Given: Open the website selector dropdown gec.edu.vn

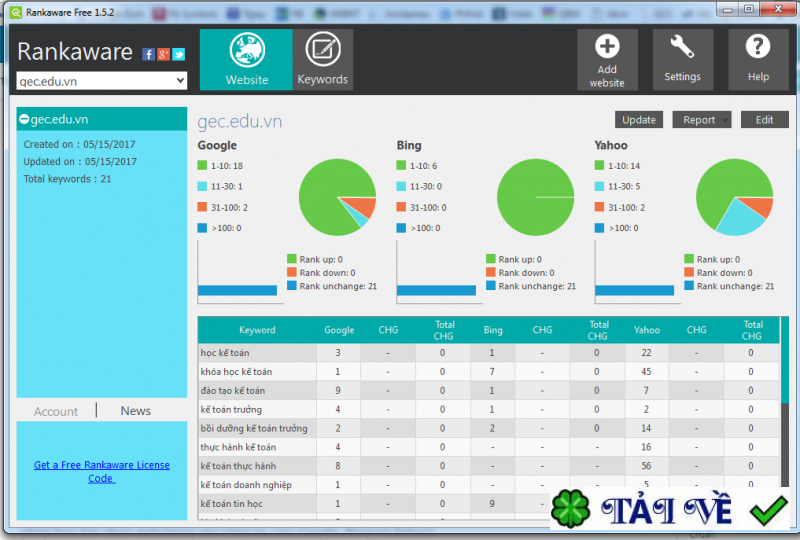Looking at the screenshot, I should [x=102, y=81].
